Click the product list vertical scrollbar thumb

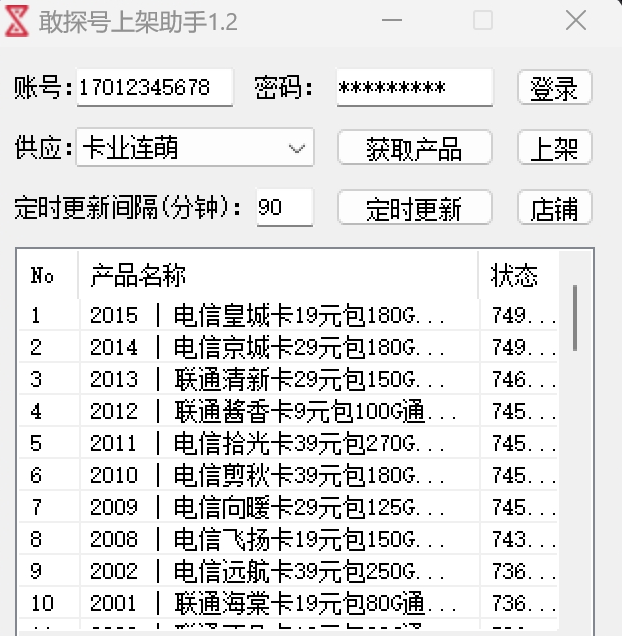[x=575, y=318]
